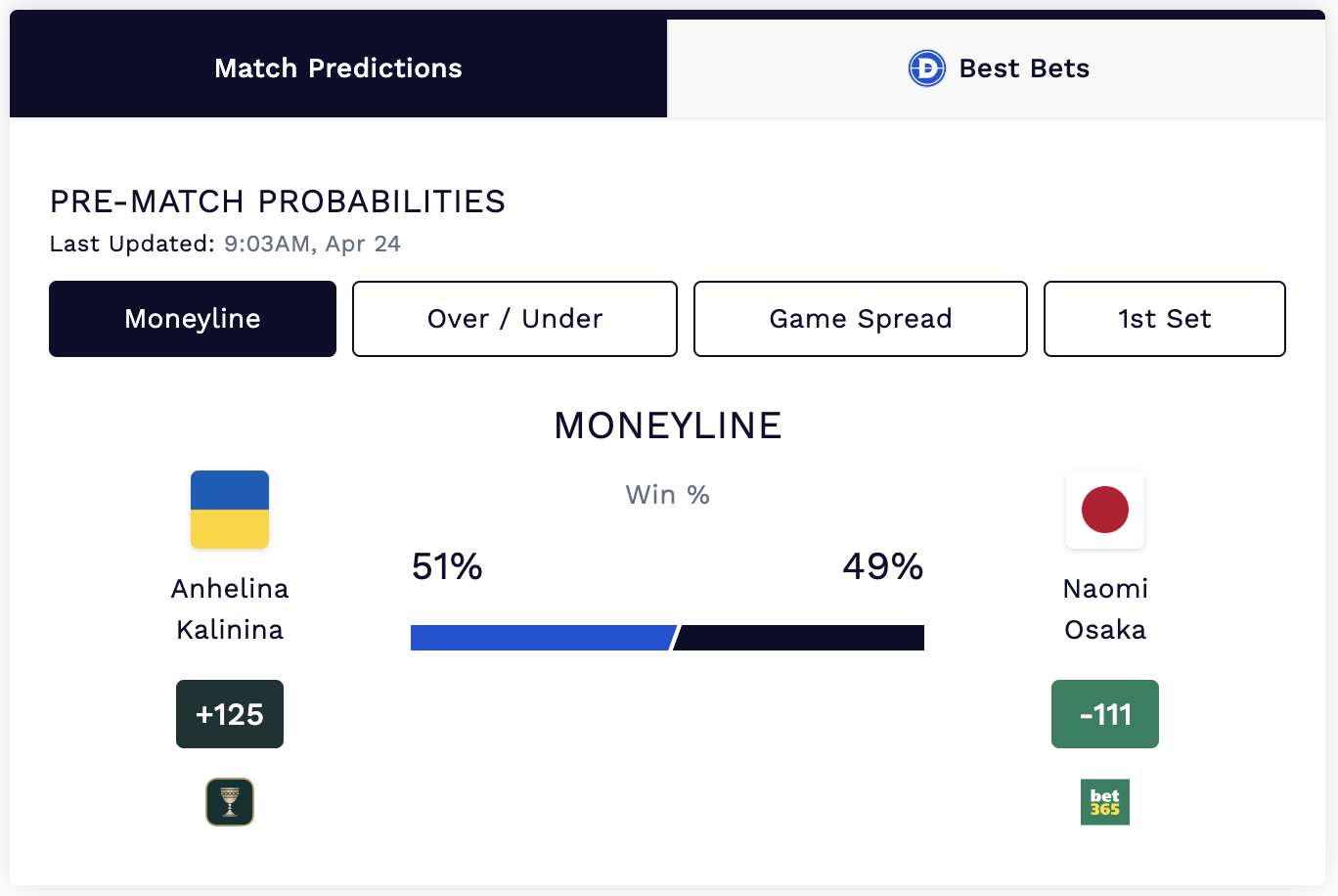Viewport: 1338px width, 896px height.
Task: Click the Last Updated timestamp
Action: (311, 244)
